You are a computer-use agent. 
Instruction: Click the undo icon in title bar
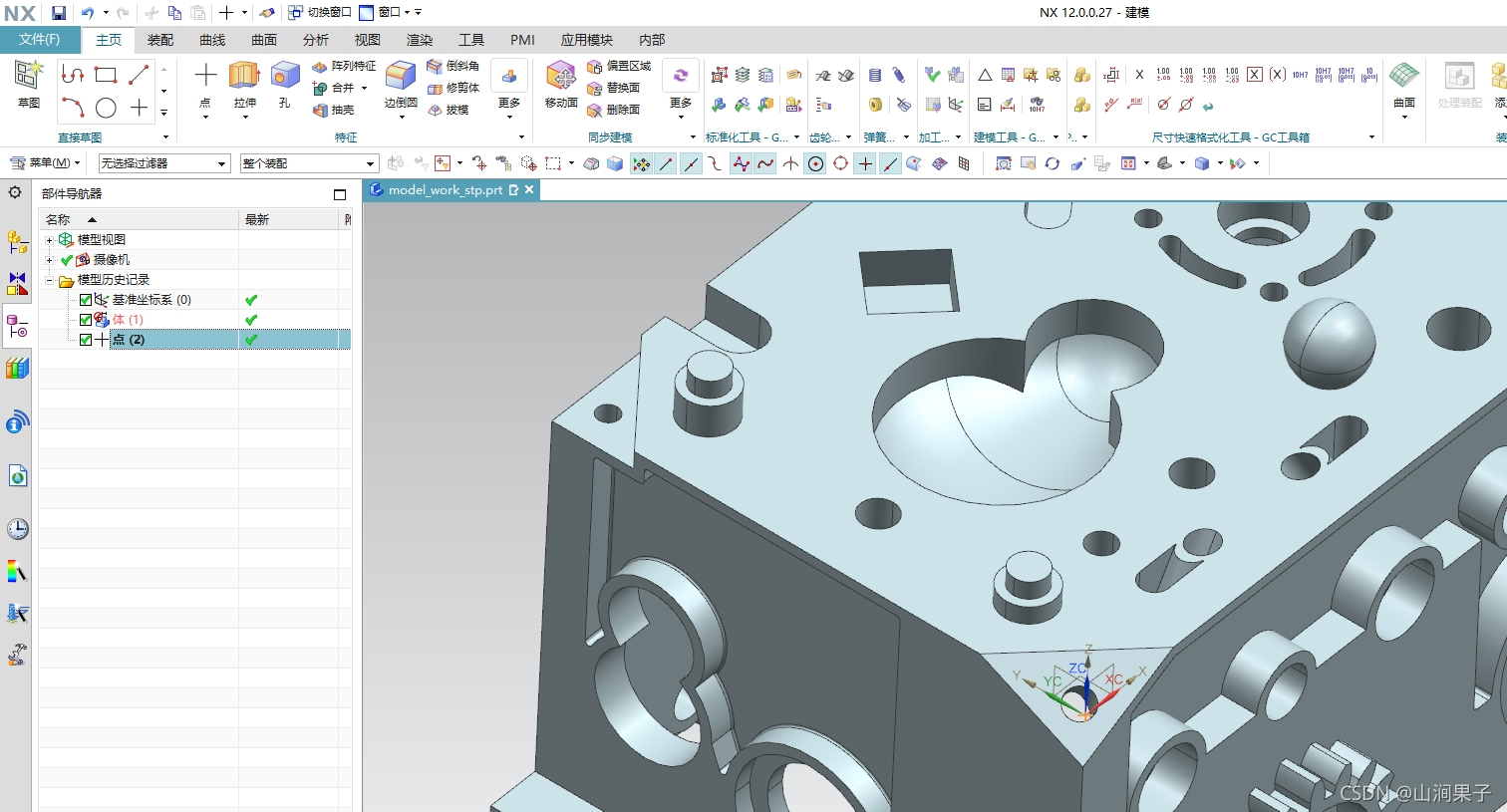pos(88,13)
